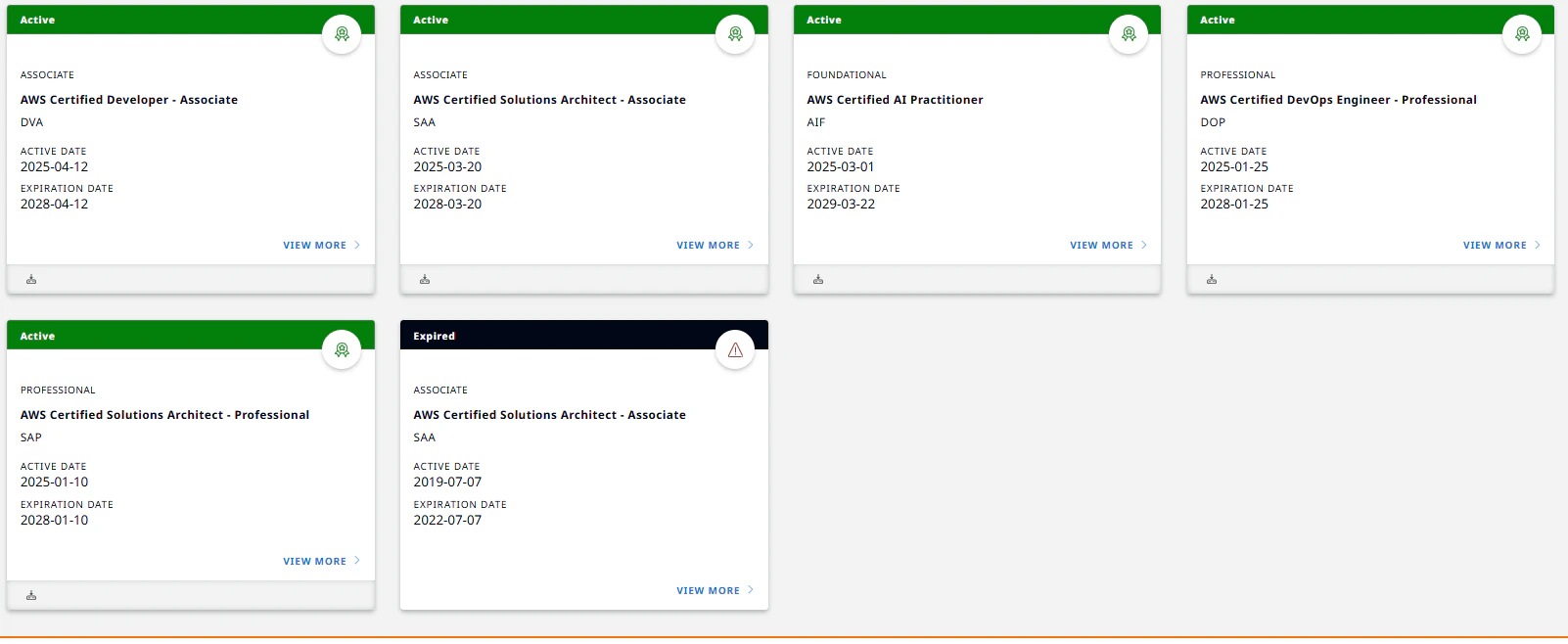Click chevron next to DevOps Engineer View More

click(x=1538, y=245)
